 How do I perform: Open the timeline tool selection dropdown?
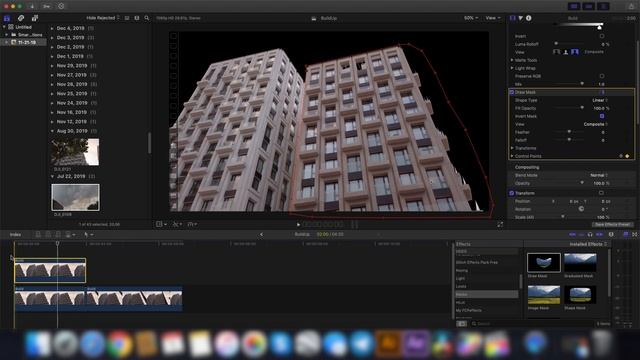point(89,234)
